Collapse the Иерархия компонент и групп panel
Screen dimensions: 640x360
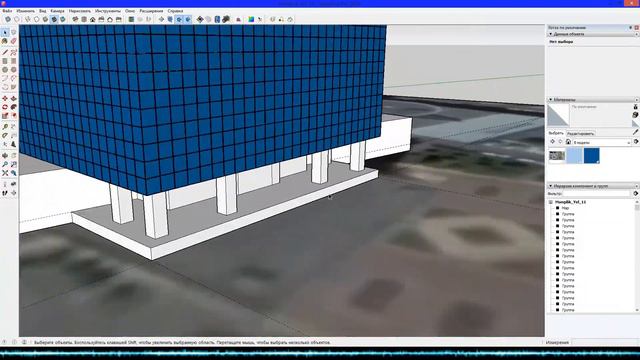click(x=550, y=186)
